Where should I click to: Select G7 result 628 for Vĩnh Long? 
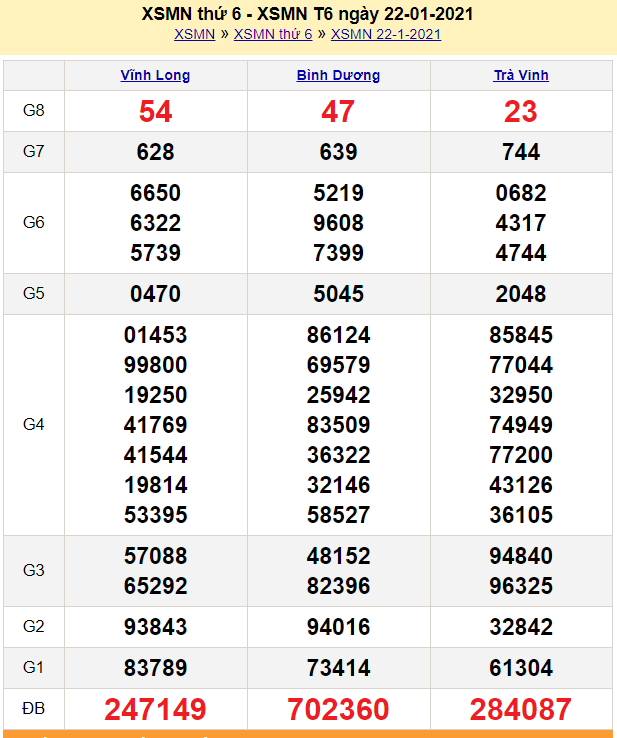[x=155, y=152]
